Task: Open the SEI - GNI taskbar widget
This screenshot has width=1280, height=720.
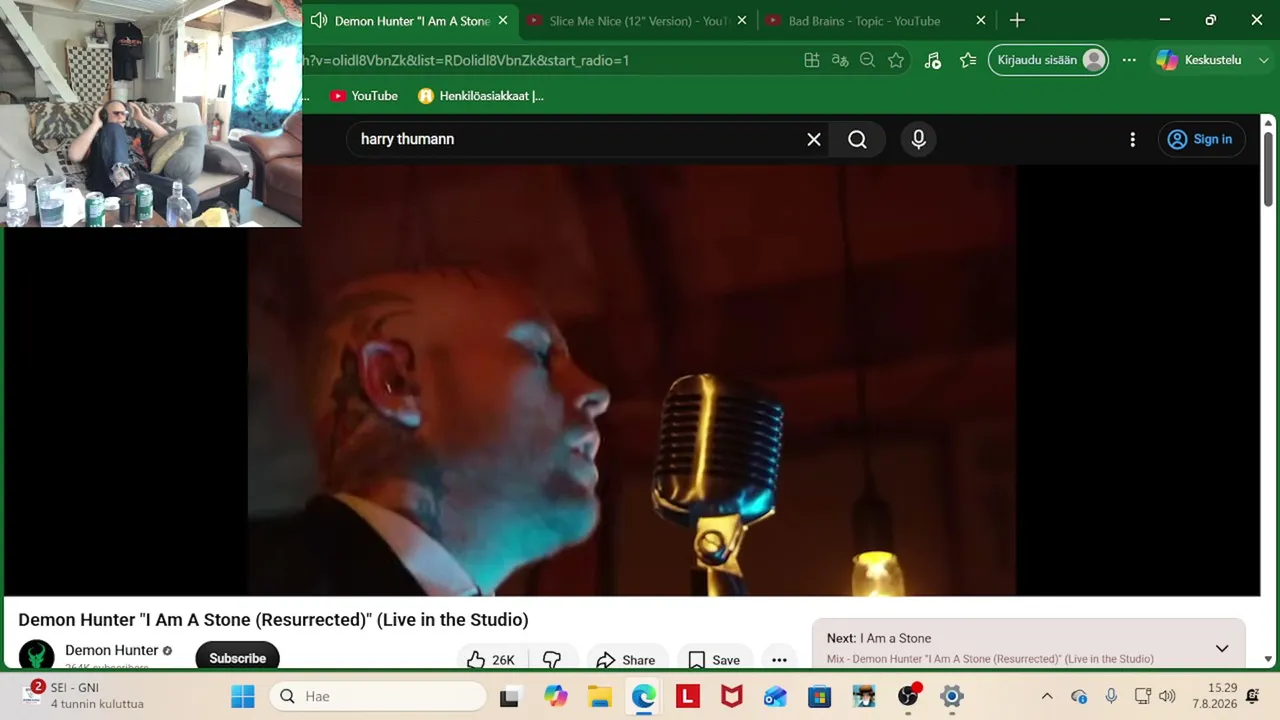Action: (82, 696)
